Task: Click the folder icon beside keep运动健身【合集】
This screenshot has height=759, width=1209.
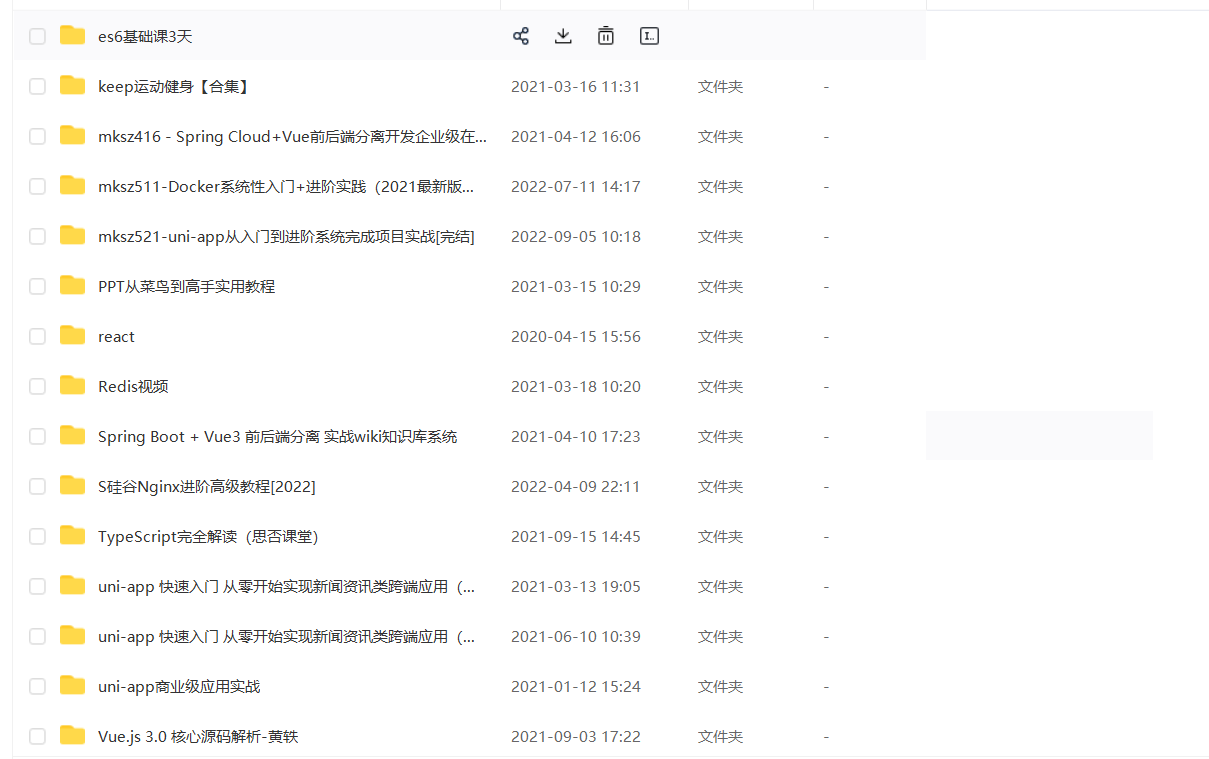Action: [x=72, y=86]
